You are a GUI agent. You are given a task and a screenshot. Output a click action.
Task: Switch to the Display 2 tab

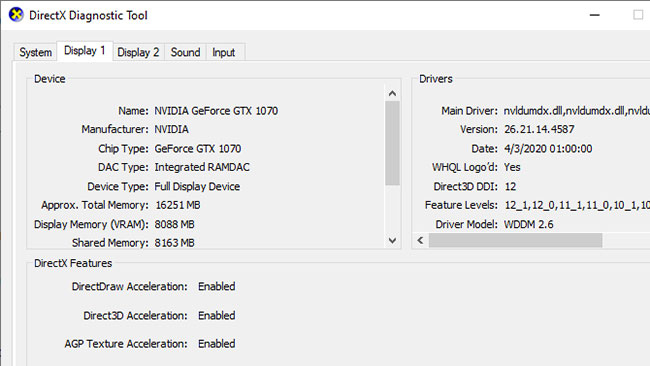pos(138,52)
